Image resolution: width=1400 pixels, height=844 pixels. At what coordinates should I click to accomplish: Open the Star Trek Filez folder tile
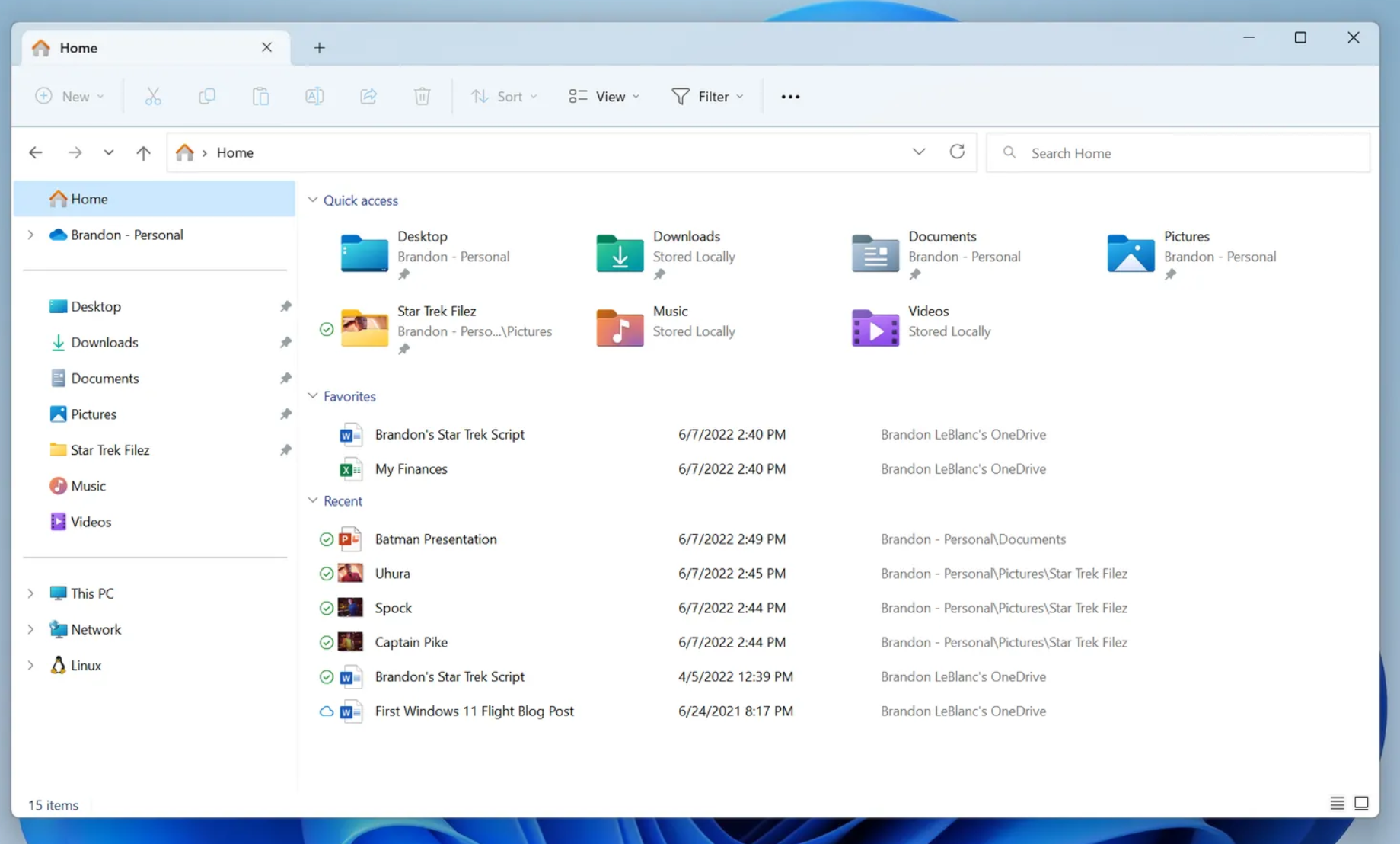(446, 330)
